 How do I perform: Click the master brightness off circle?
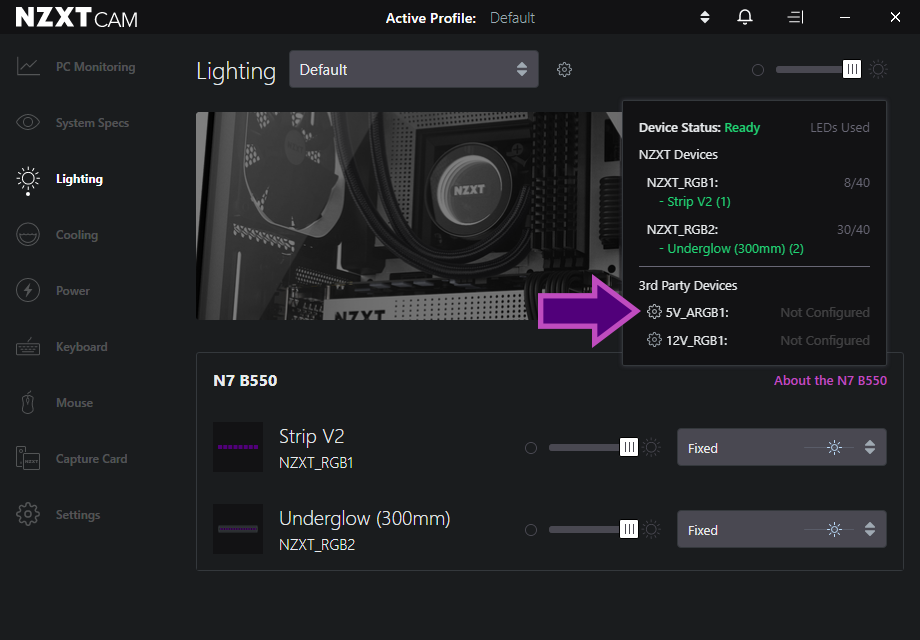click(758, 70)
